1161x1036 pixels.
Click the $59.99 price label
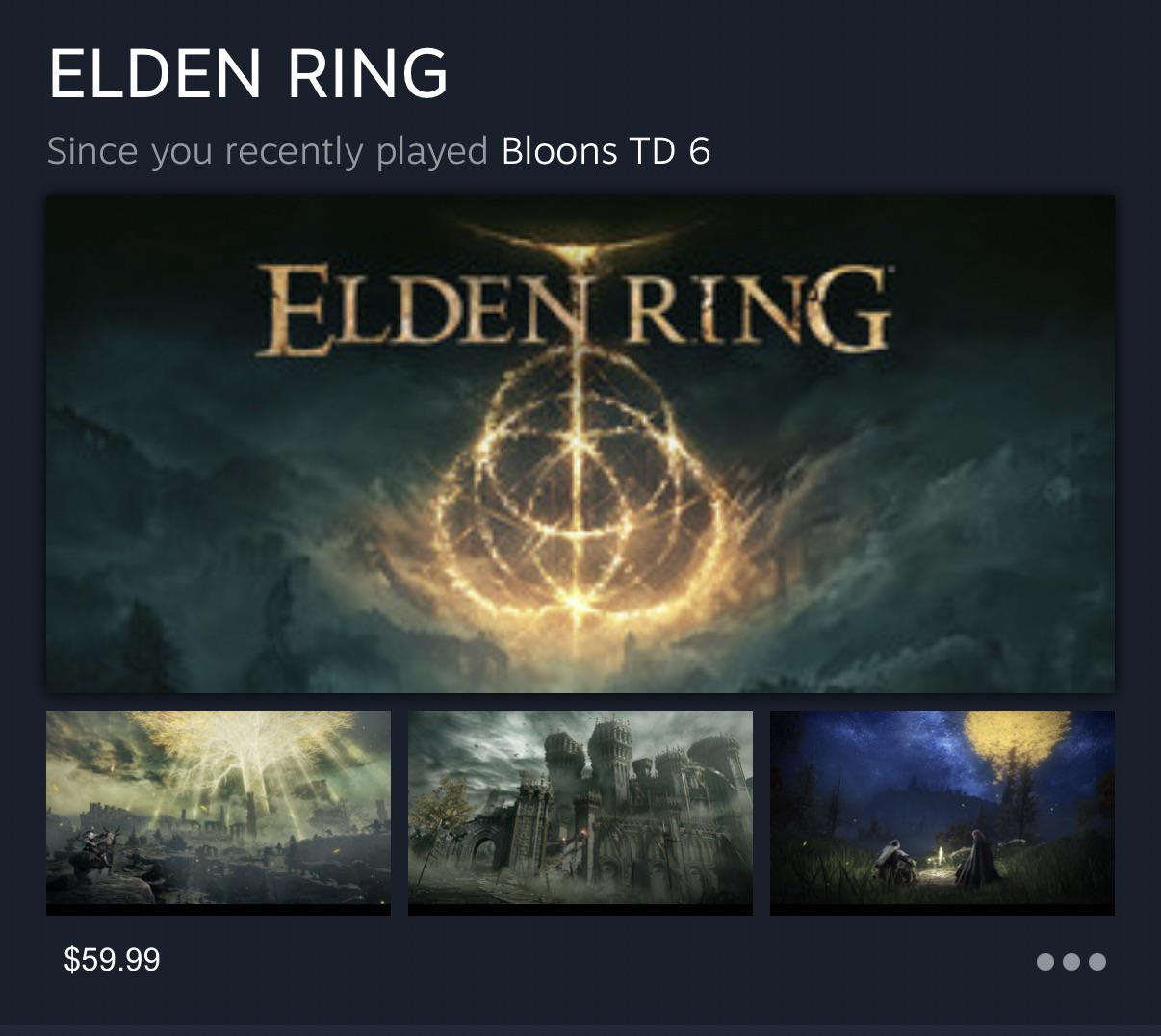[x=112, y=959]
